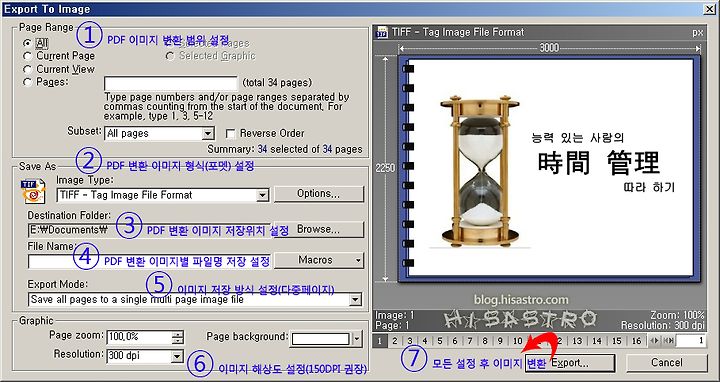Click the TIFF icon in the preview title bar
The width and height of the screenshot is (720, 382).
coord(382,32)
